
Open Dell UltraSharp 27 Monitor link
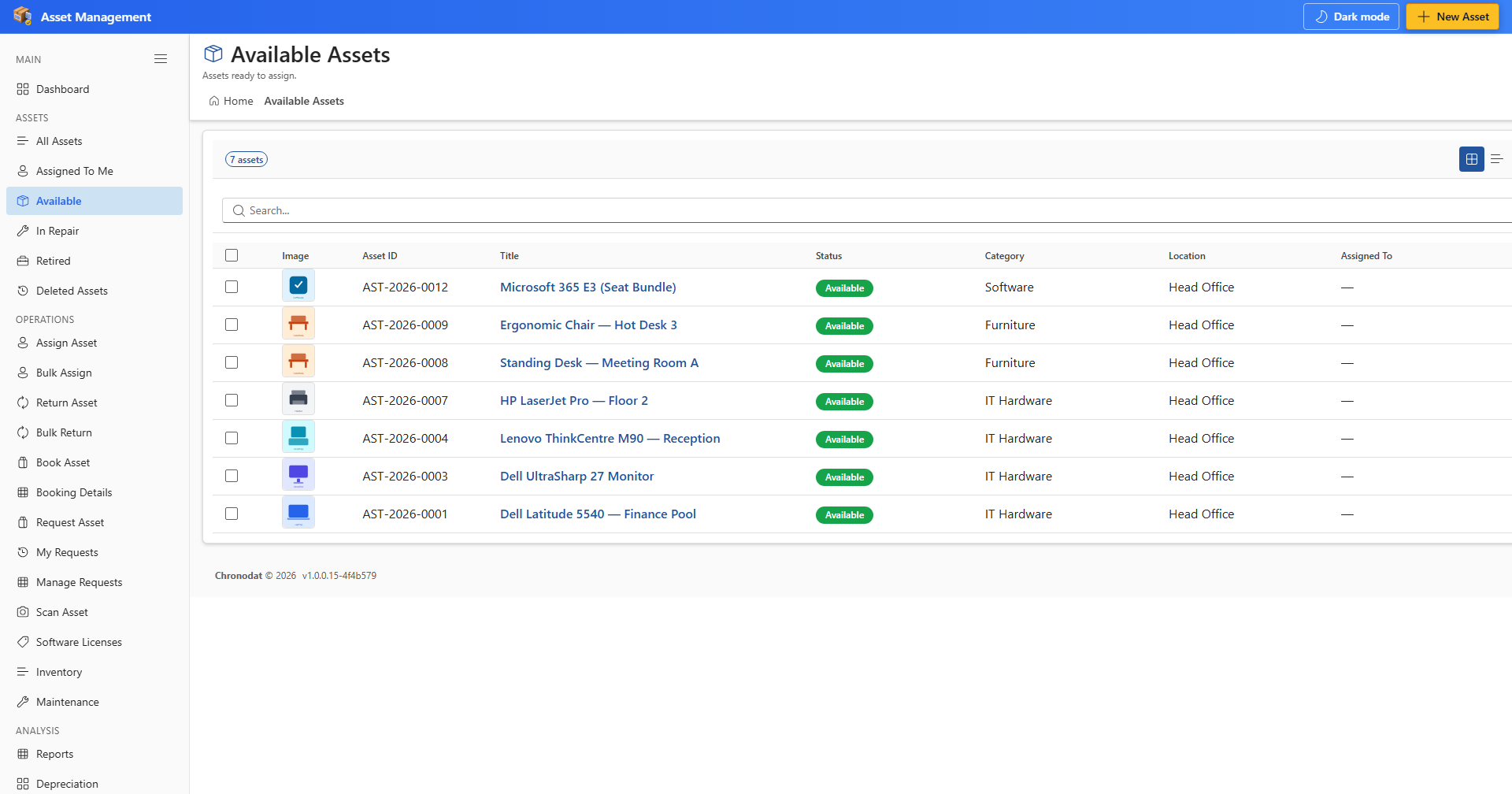576,476
